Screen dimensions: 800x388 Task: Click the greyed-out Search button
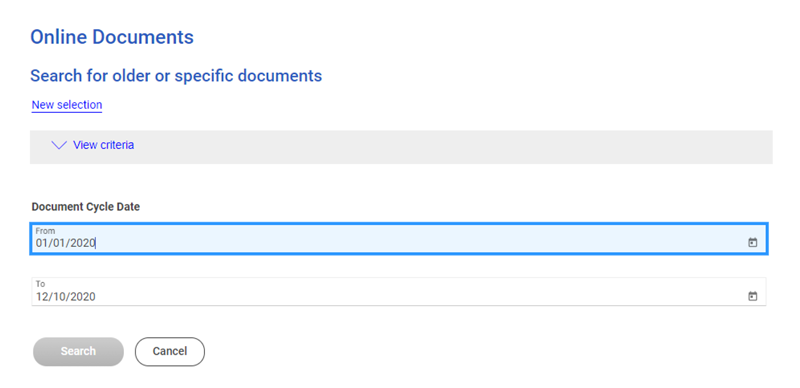[x=79, y=351]
